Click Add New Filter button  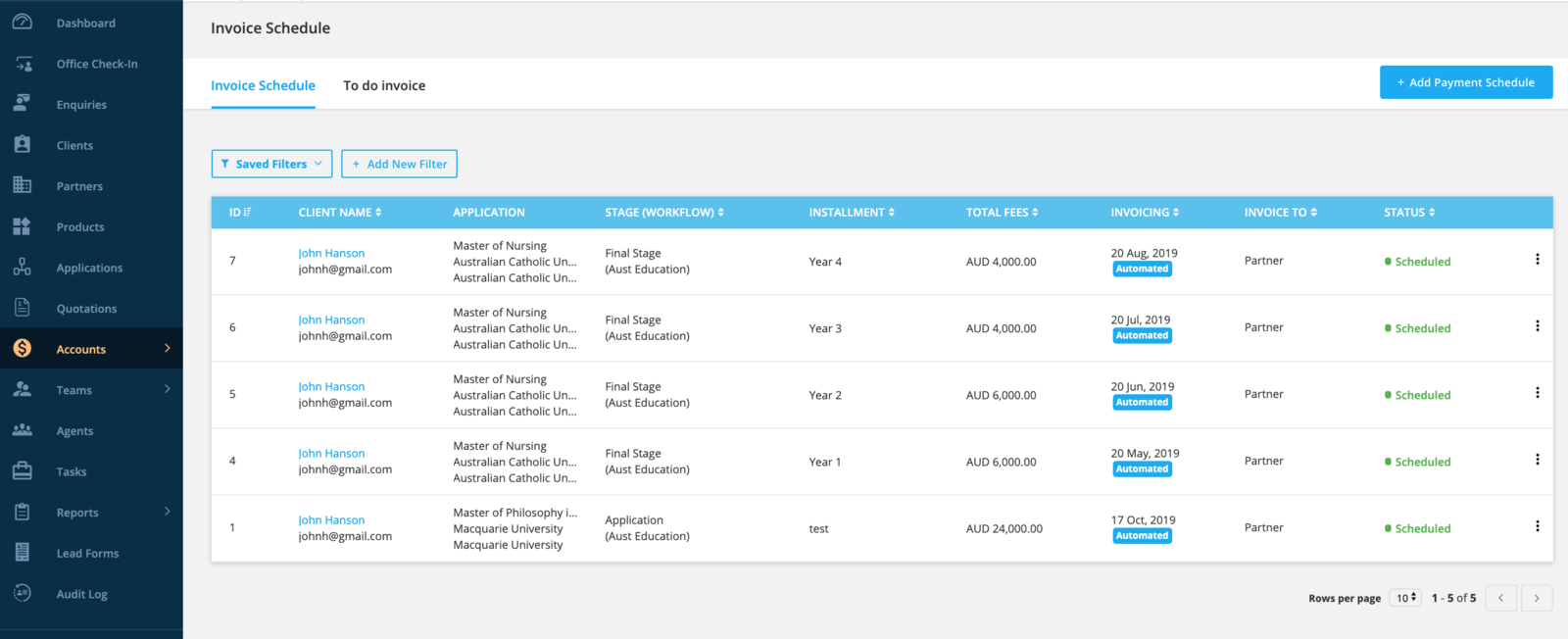[399, 164]
